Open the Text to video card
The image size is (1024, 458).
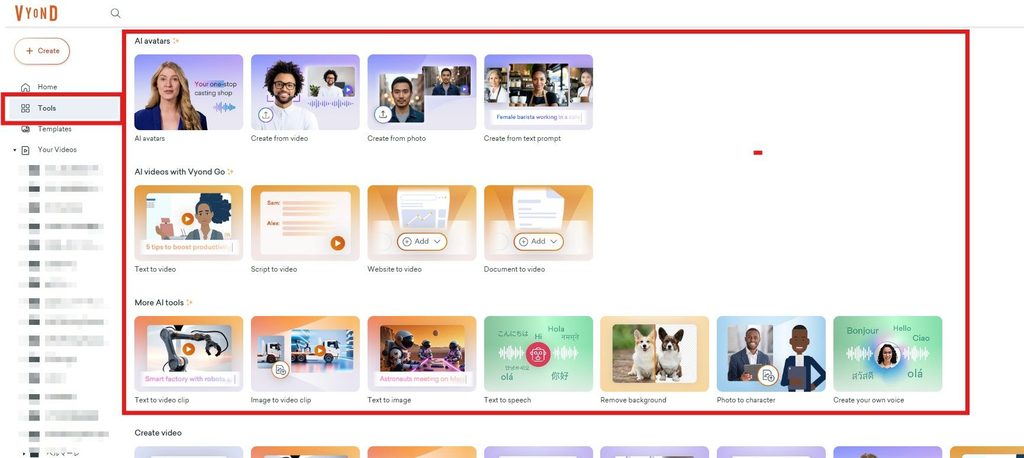[189, 223]
